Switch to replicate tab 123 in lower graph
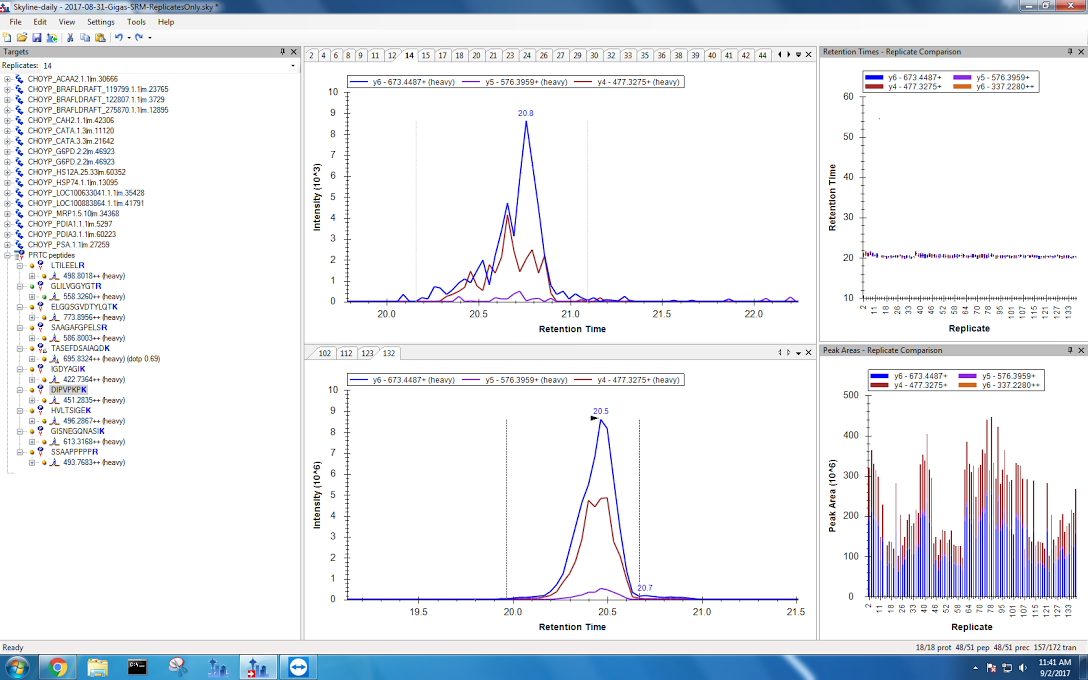The height and width of the screenshot is (680, 1088). coord(367,353)
